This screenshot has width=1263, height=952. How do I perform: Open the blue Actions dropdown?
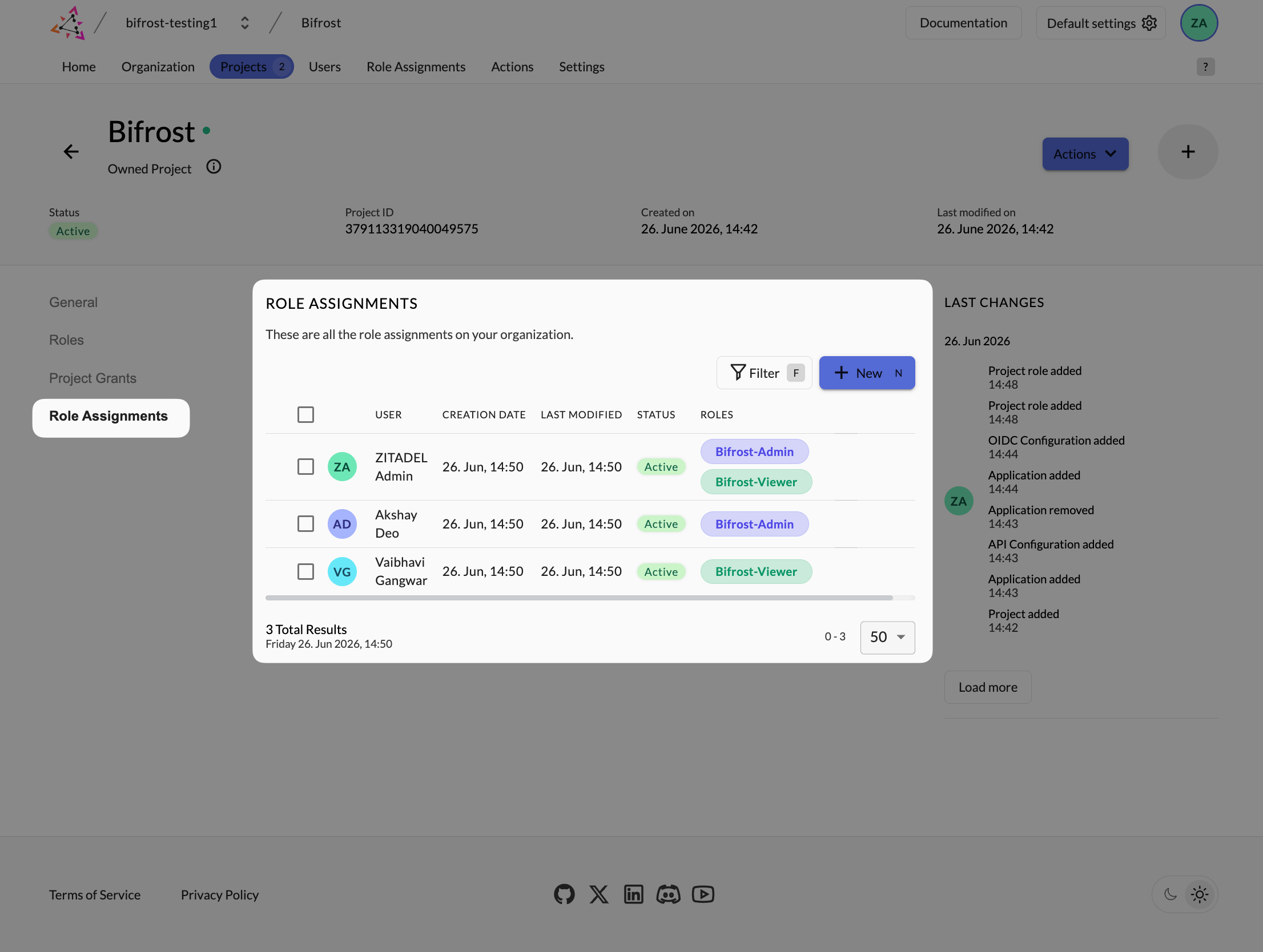coord(1085,154)
